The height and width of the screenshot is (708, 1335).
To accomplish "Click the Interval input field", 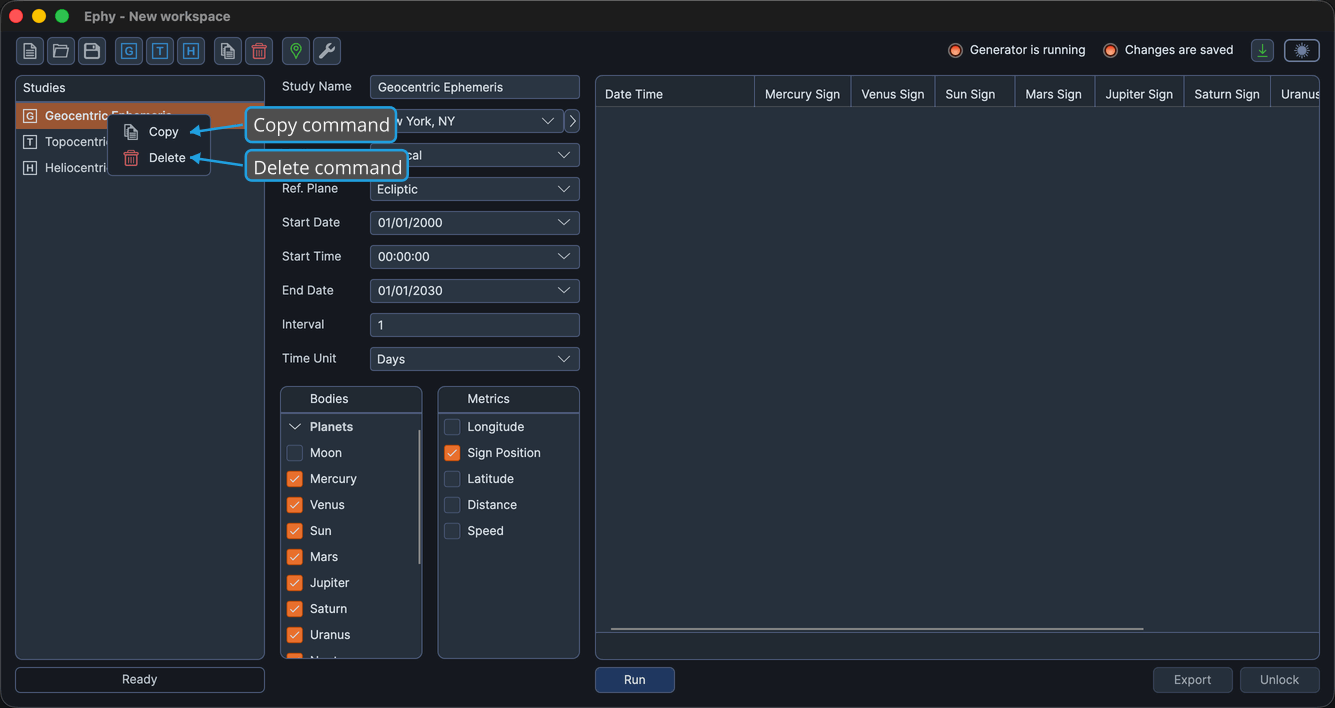I will (x=475, y=325).
